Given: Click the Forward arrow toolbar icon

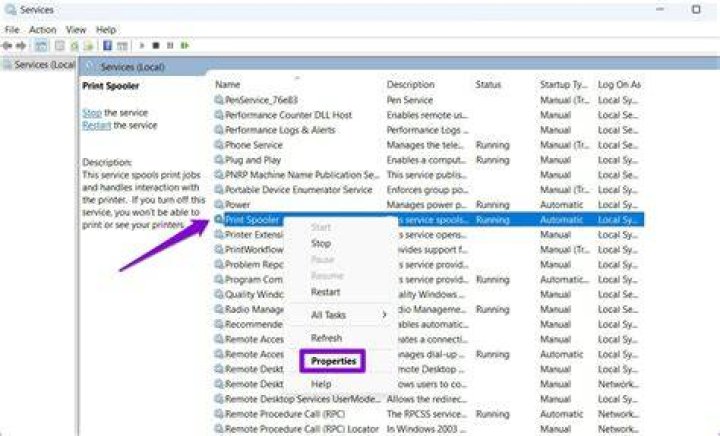Looking at the screenshot, I should [x=21, y=45].
